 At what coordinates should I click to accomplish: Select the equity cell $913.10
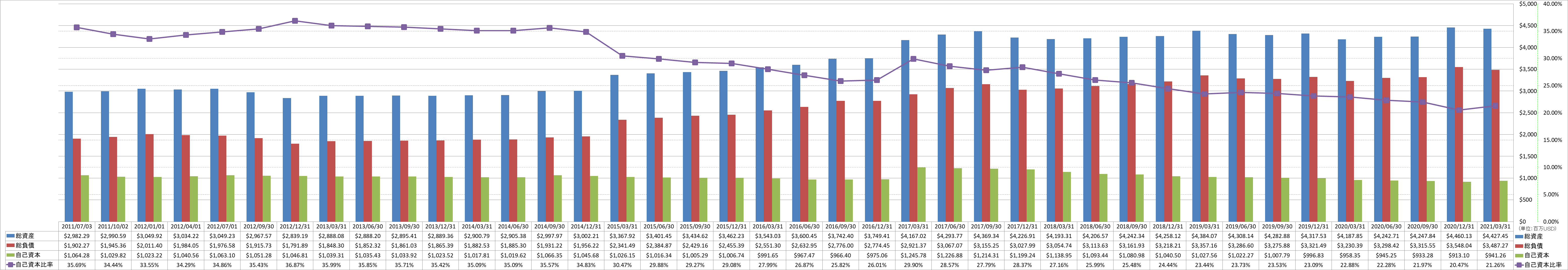(1458, 255)
